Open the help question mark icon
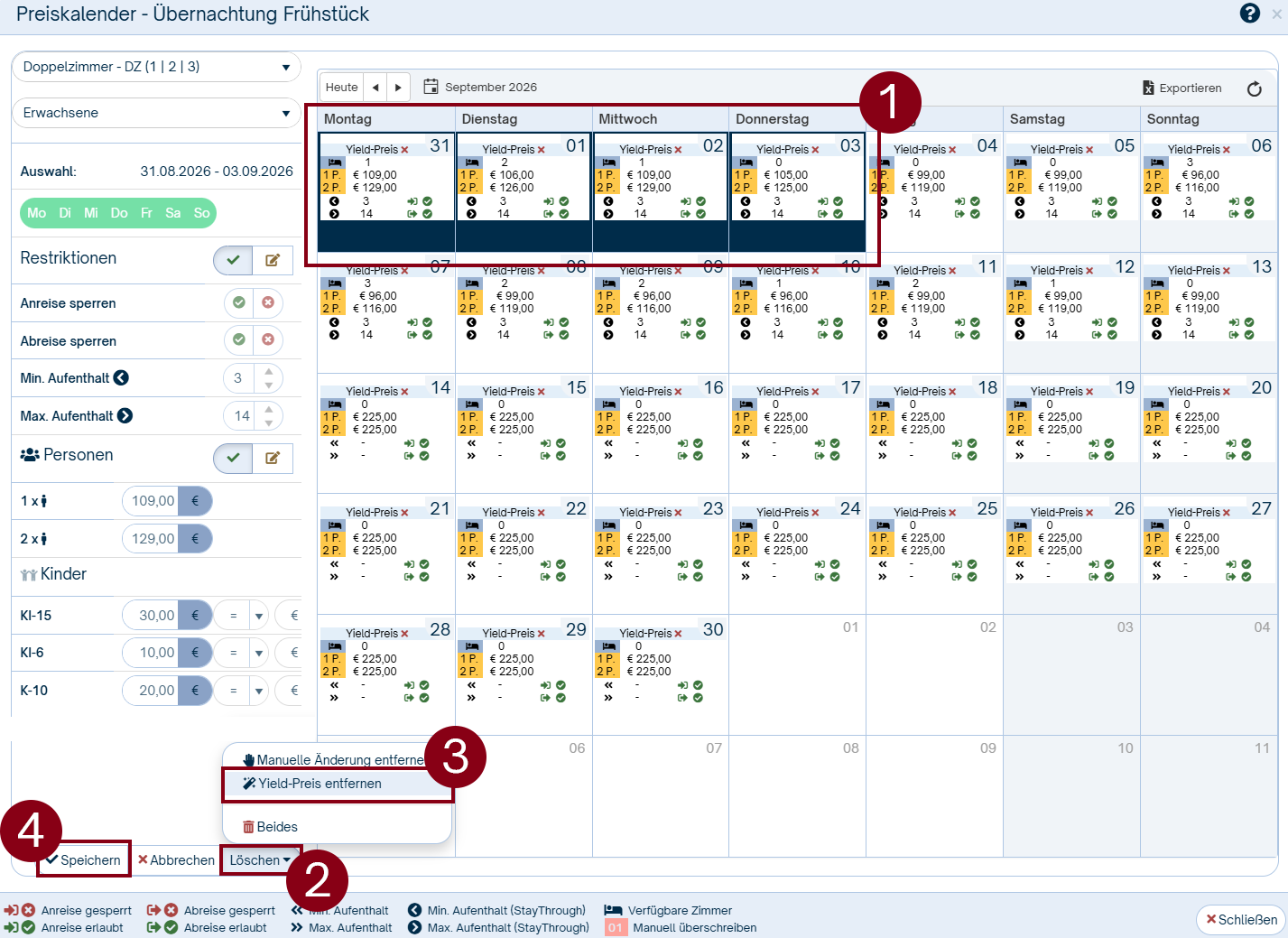Image resolution: width=1288 pixels, height=938 pixels. coord(1250,14)
